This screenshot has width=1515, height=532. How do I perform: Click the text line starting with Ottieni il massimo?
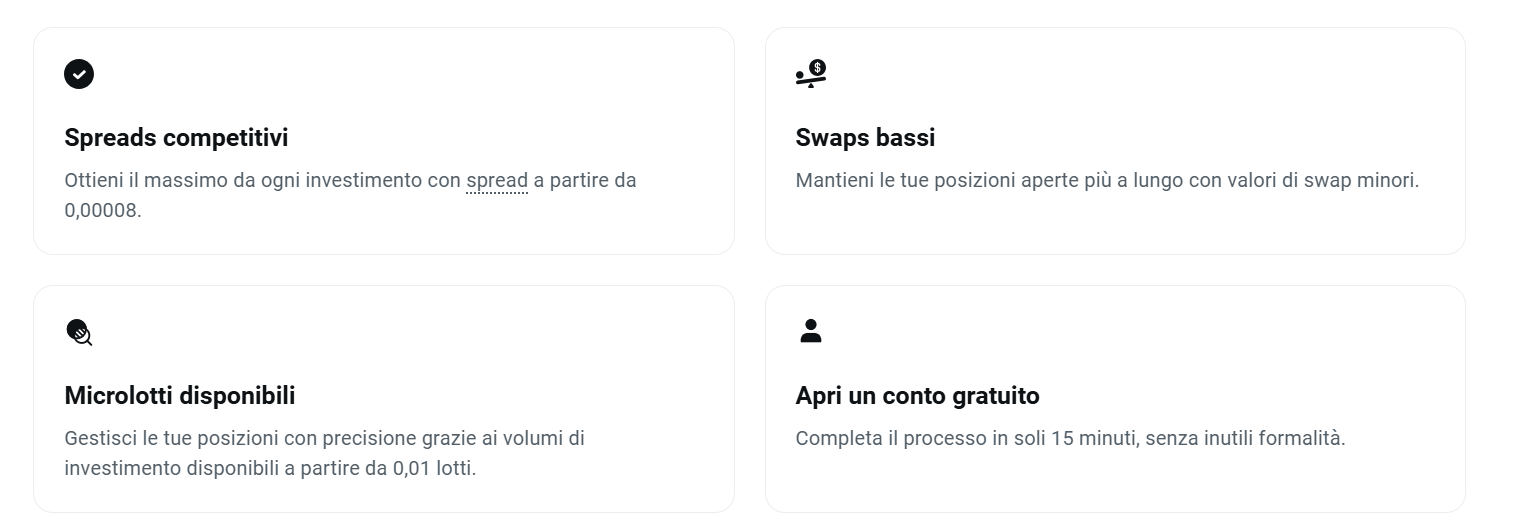[350, 181]
